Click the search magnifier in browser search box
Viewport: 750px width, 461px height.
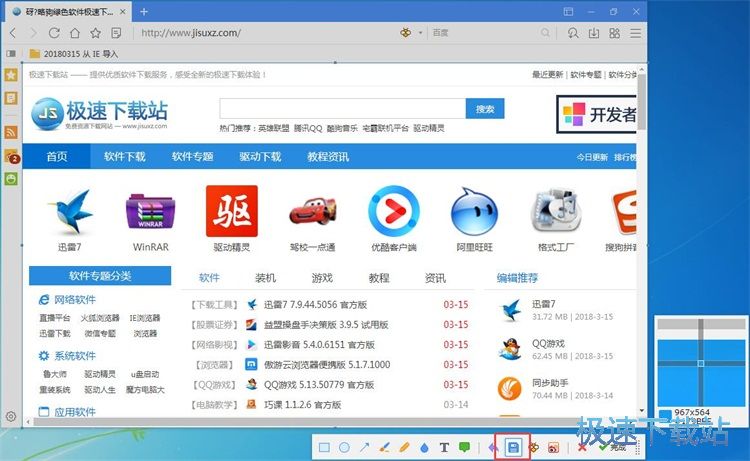[x=545, y=33]
